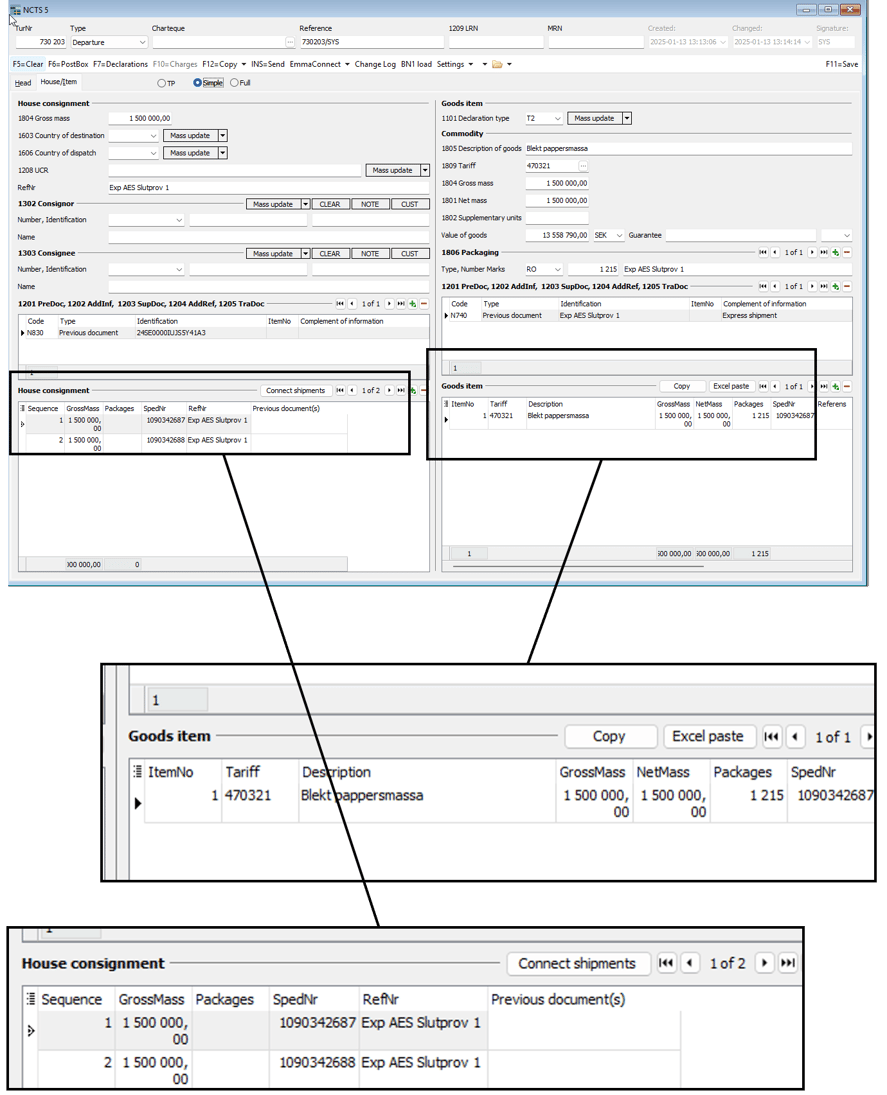
Task: Open tariff lookup ellipsis next to 470321
Action: (x=583, y=166)
